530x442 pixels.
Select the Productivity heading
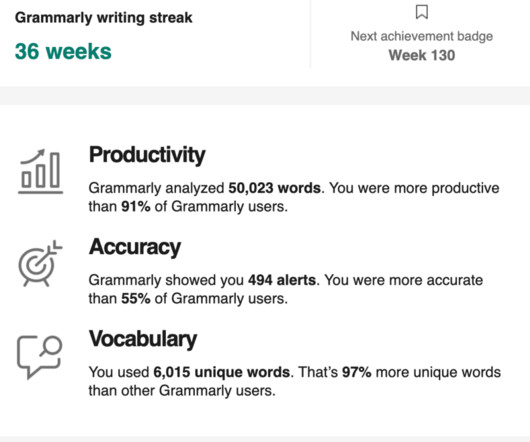click(x=147, y=155)
